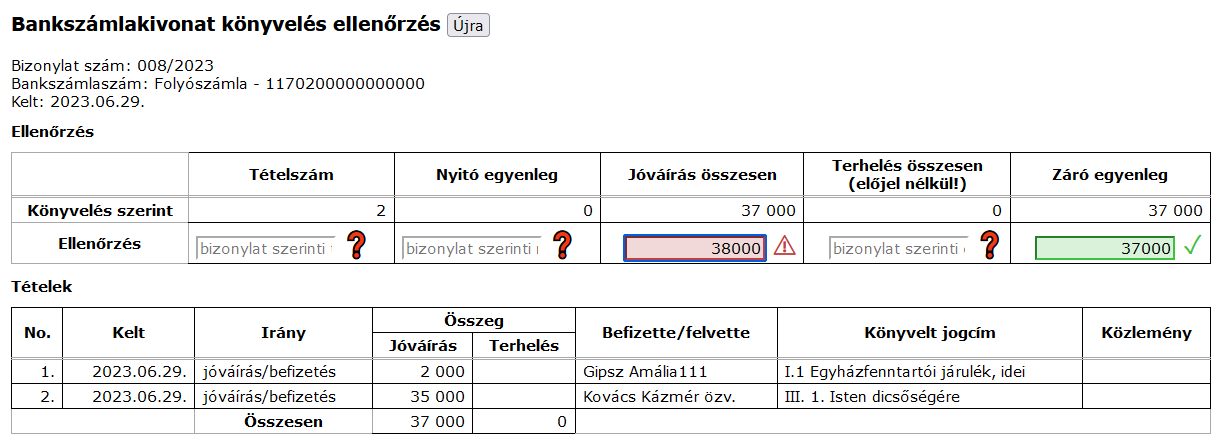Focus the Nyitó egyenleg ellenőrzés input field

point(471,248)
